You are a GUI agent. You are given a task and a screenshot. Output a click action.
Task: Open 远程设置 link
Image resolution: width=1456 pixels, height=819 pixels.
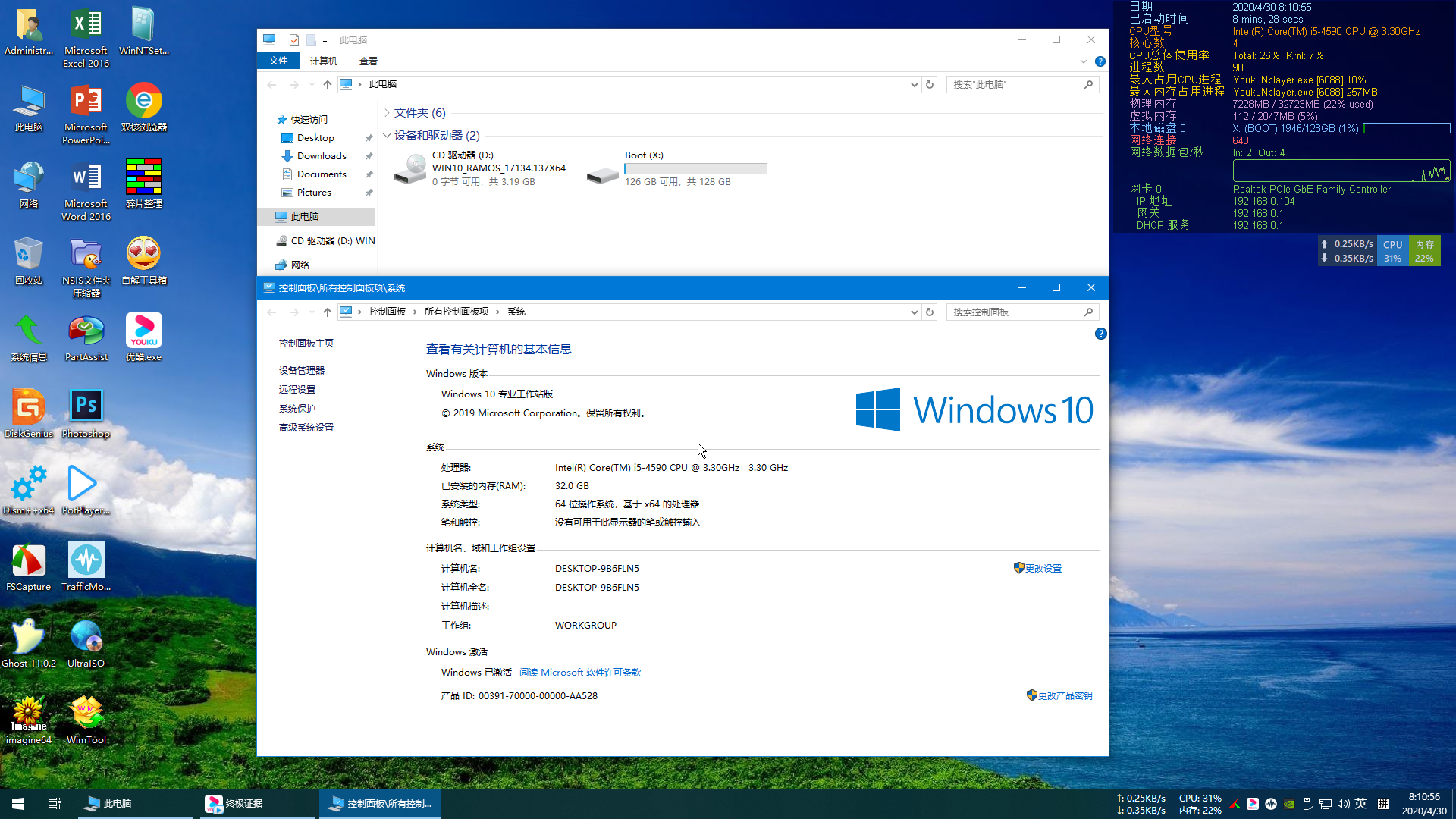click(297, 389)
